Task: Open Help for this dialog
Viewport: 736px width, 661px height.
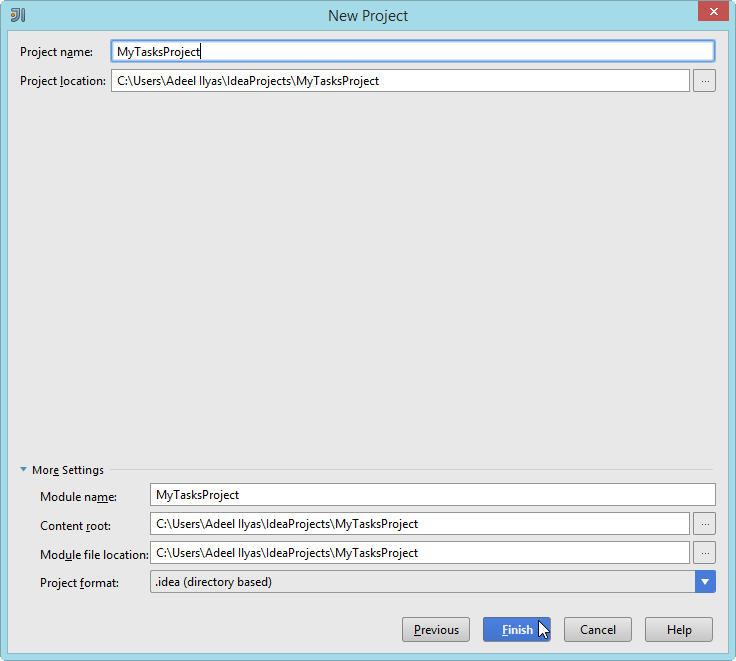Action: click(679, 629)
